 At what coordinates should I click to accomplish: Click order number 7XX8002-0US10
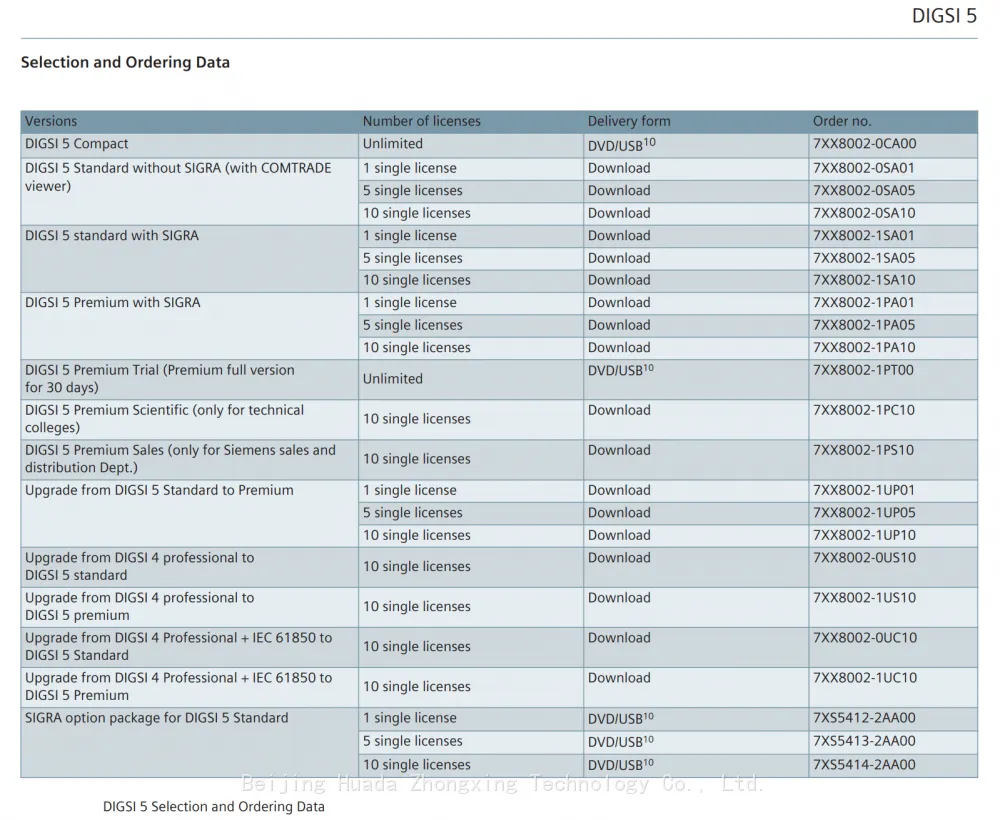click(x=864, y=558)
